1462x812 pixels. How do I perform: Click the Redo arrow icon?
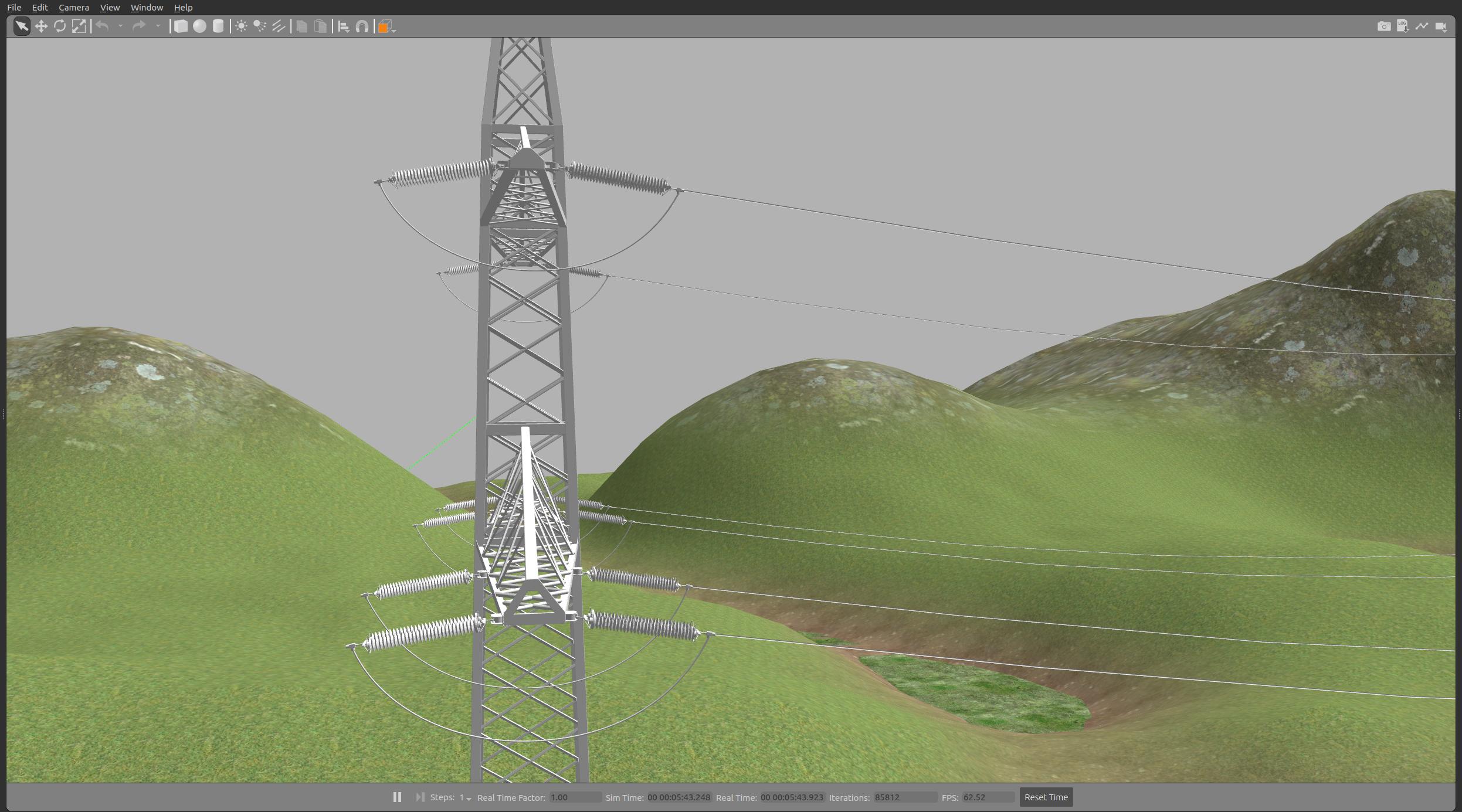tap(139, 26)
